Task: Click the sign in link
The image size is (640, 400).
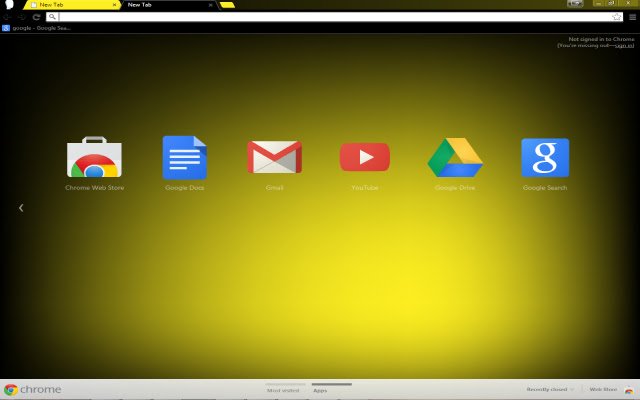Action: pos(624,45)
